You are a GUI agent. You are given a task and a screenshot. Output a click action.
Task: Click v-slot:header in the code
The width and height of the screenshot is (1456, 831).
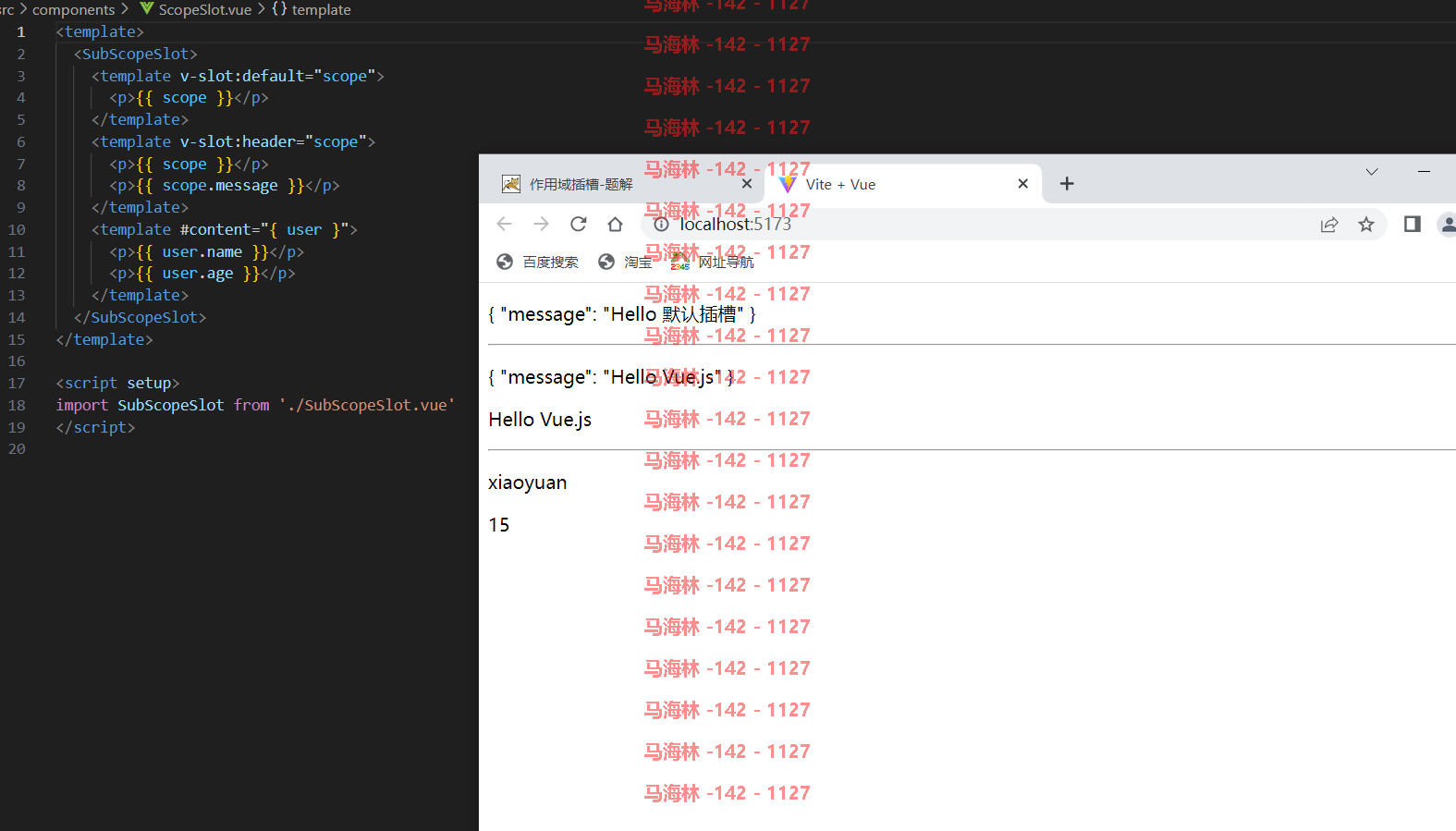pyautogui.click(x=238, y=141)
